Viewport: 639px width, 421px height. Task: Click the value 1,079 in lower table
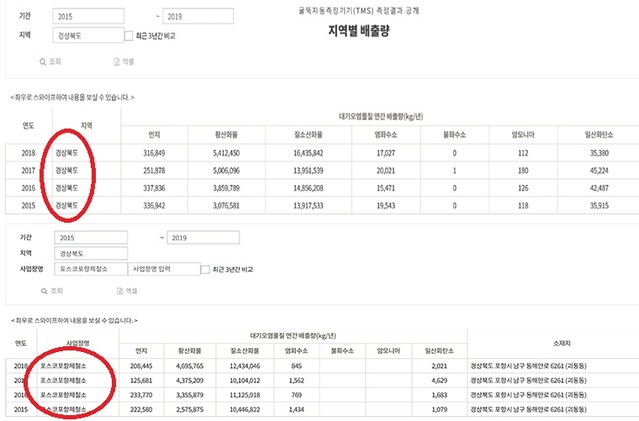[x=439, y=409]
